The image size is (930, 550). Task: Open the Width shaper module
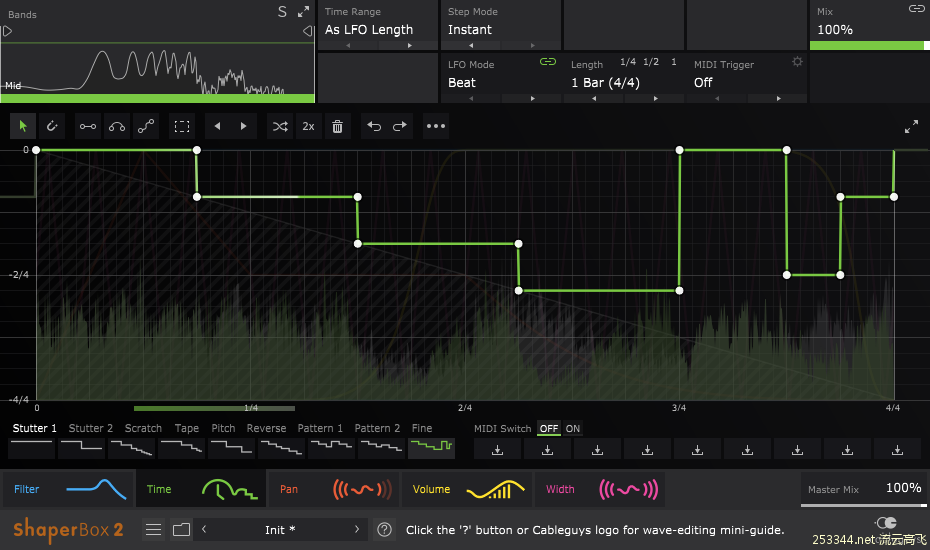coord(601,489)
